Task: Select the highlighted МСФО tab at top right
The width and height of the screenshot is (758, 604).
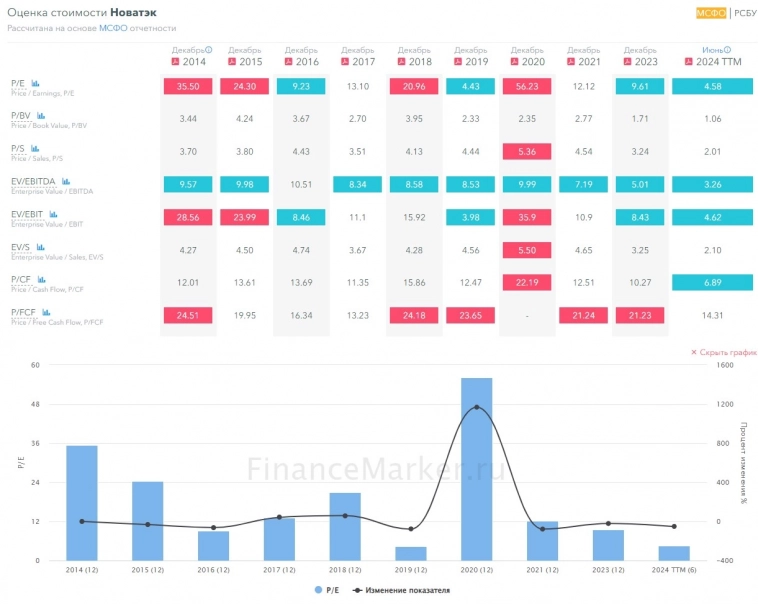Action: pos(710,13)
